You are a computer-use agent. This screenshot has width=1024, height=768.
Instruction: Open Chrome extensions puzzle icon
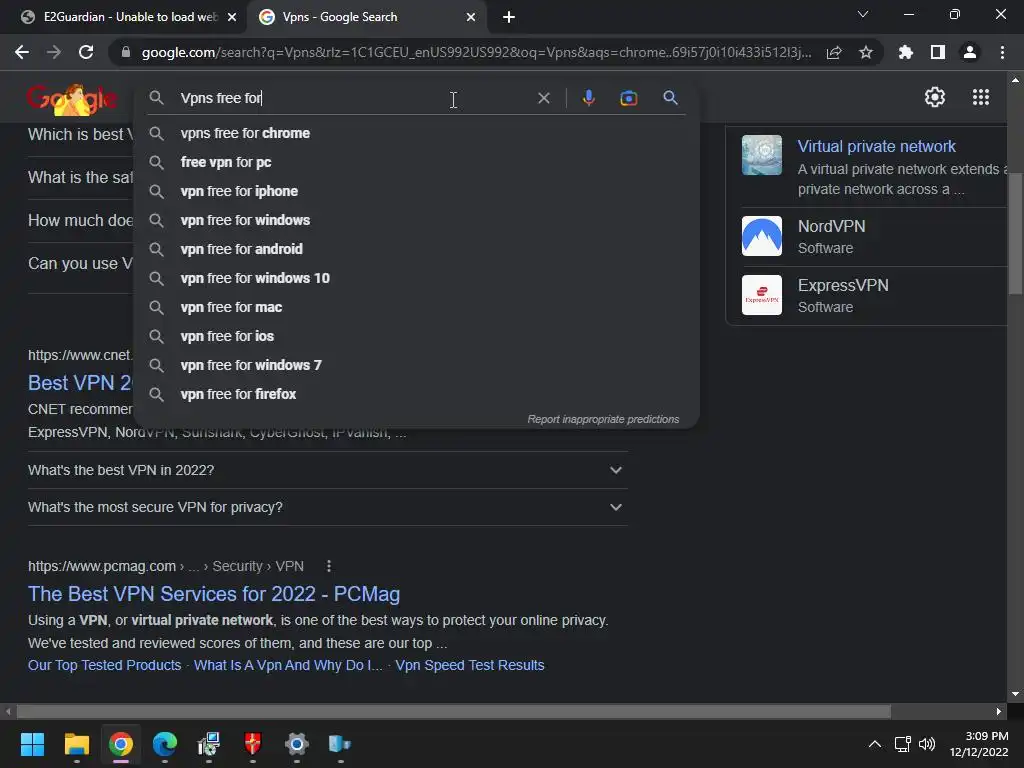point(905,52)
